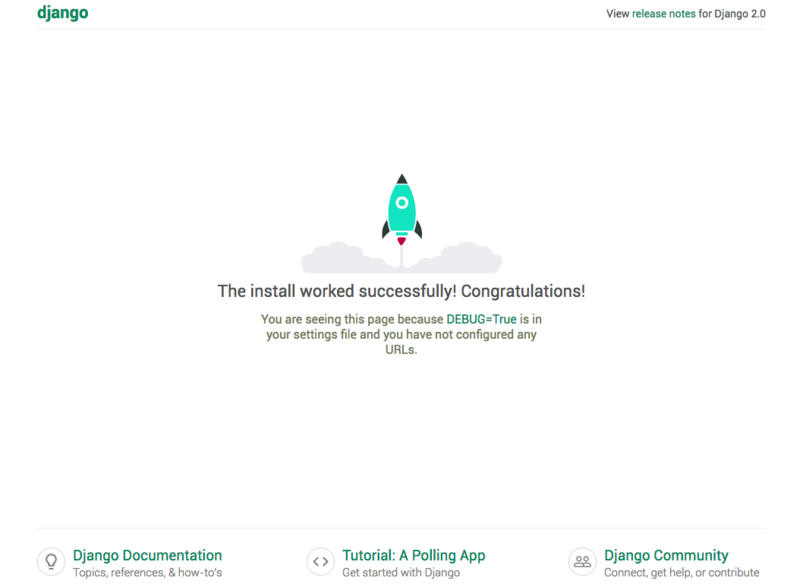
Task: Open the release notes link
Action: click(x=663, y=14)
